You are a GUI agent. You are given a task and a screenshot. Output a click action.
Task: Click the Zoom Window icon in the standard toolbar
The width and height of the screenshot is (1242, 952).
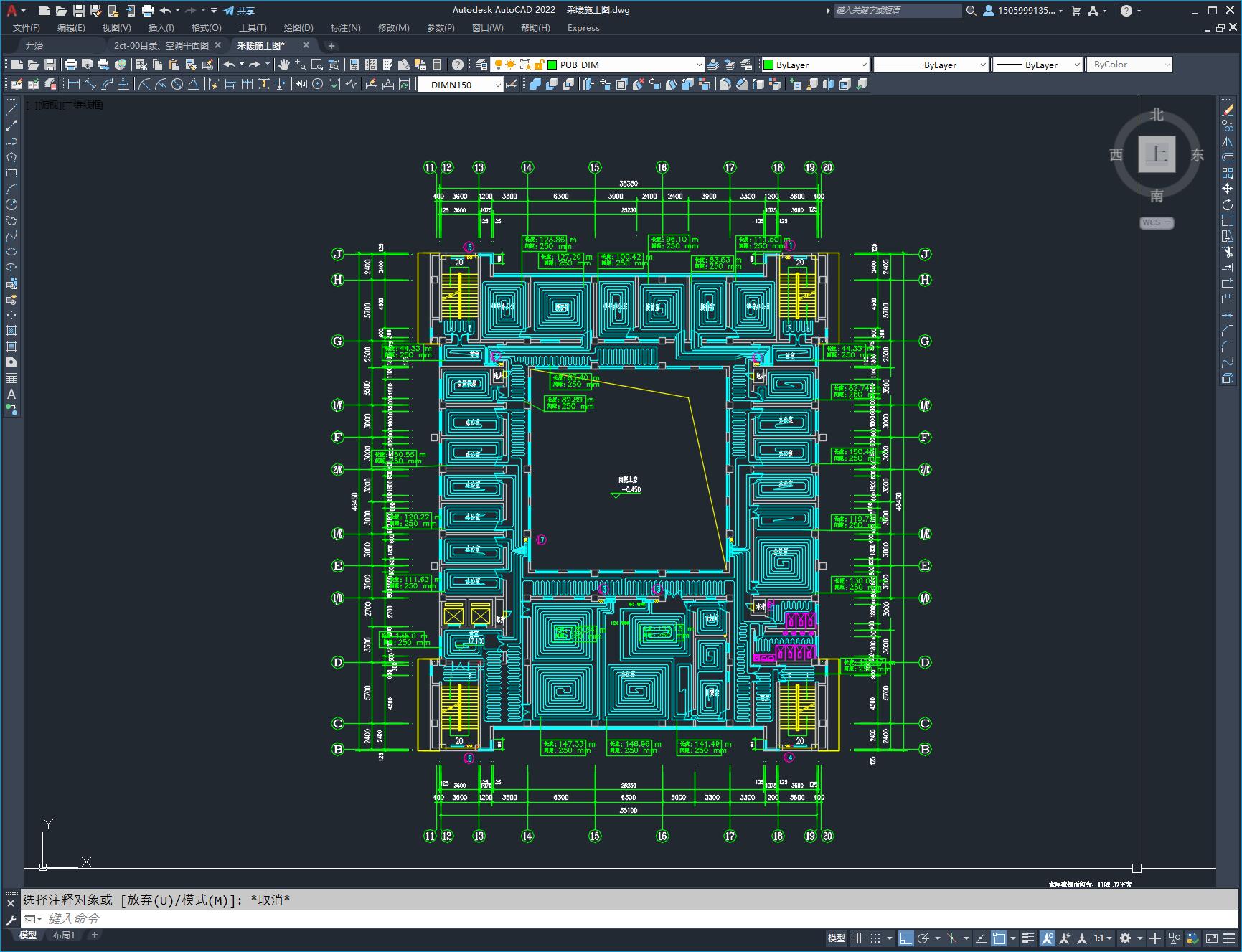[x=317, y=65]
